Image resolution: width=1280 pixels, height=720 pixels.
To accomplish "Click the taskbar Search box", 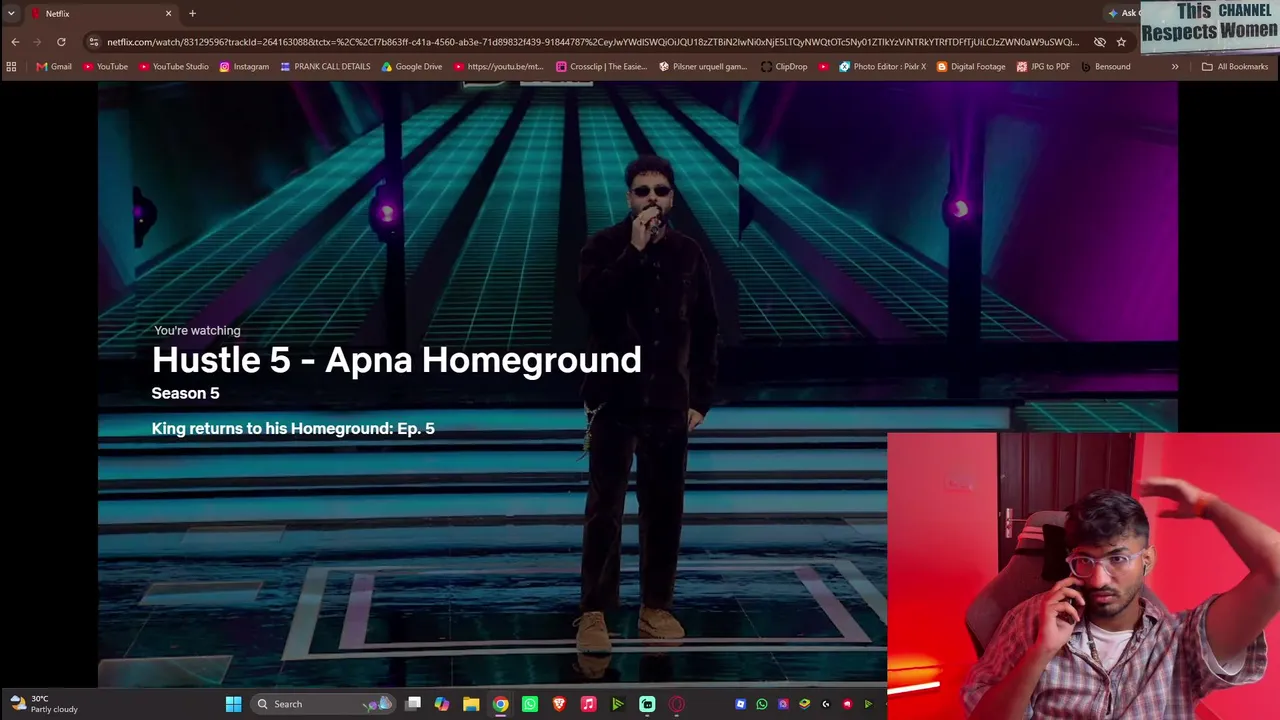I will point(322,704).
